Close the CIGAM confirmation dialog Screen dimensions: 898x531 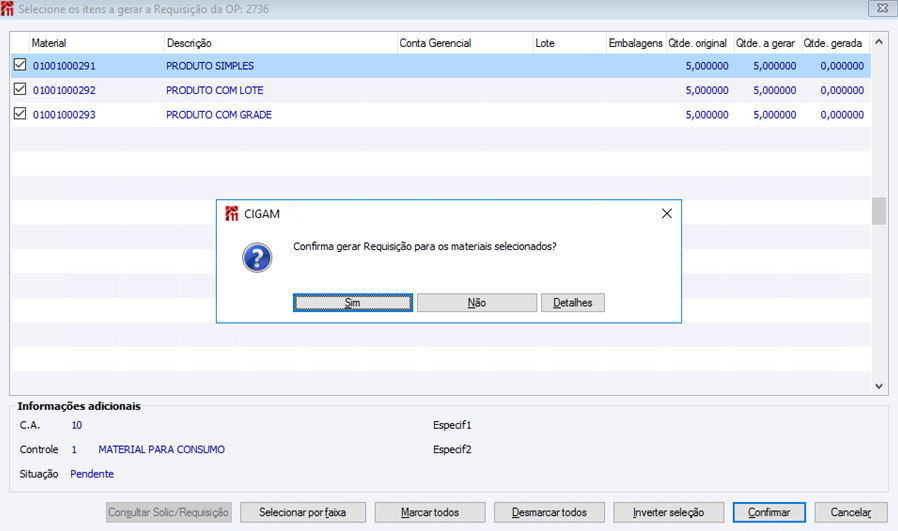coord(667,214)
